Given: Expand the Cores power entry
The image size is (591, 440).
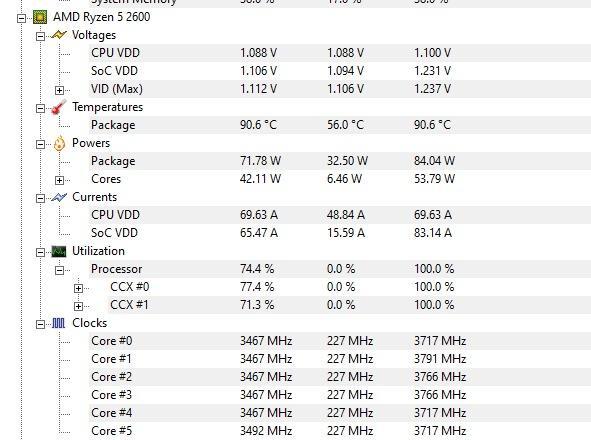Looking at the screenshot, I should pyautogui.click(x=59, y=180).
